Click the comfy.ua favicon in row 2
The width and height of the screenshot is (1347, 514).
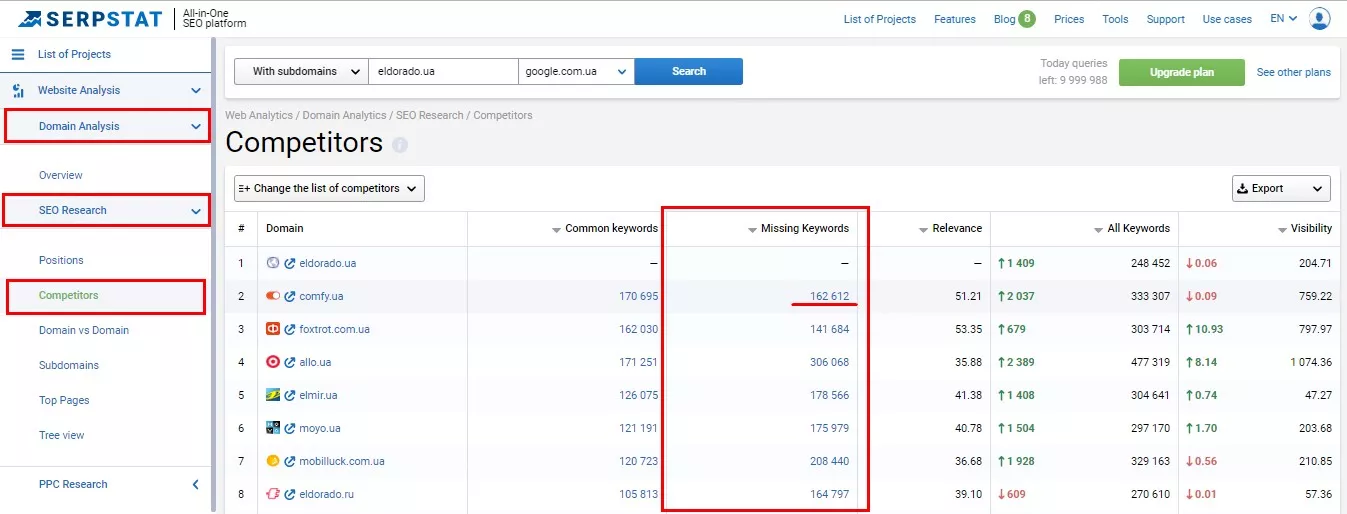[273, 296]
